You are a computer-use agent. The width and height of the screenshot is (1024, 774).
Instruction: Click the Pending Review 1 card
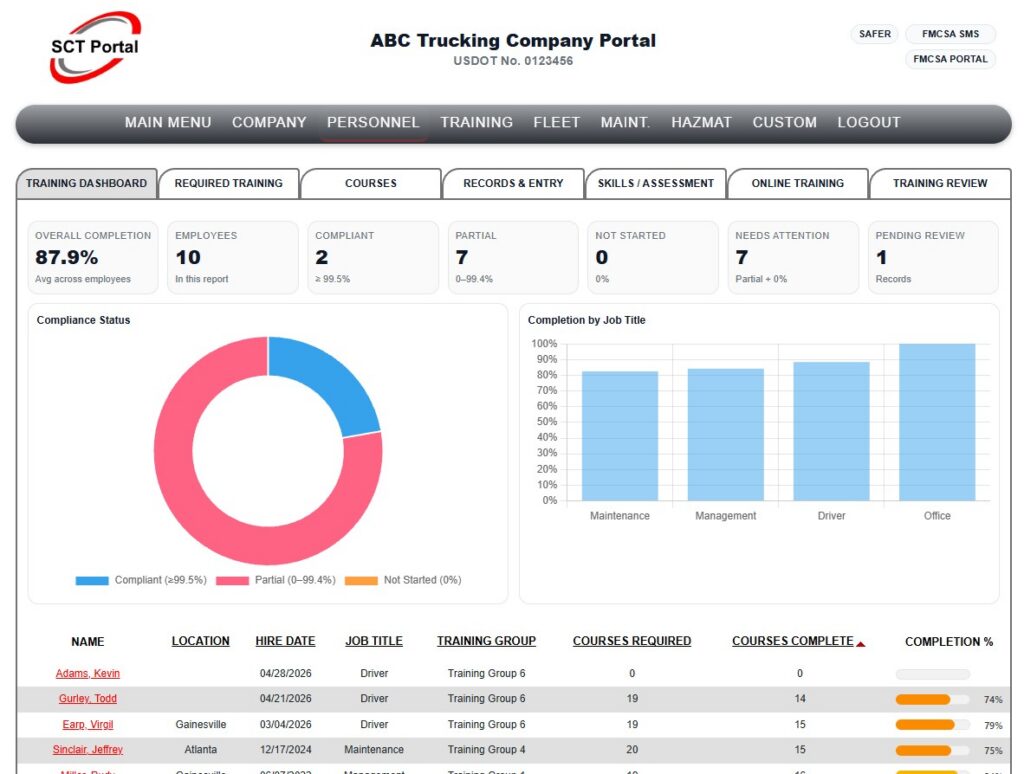coord(933,257)
